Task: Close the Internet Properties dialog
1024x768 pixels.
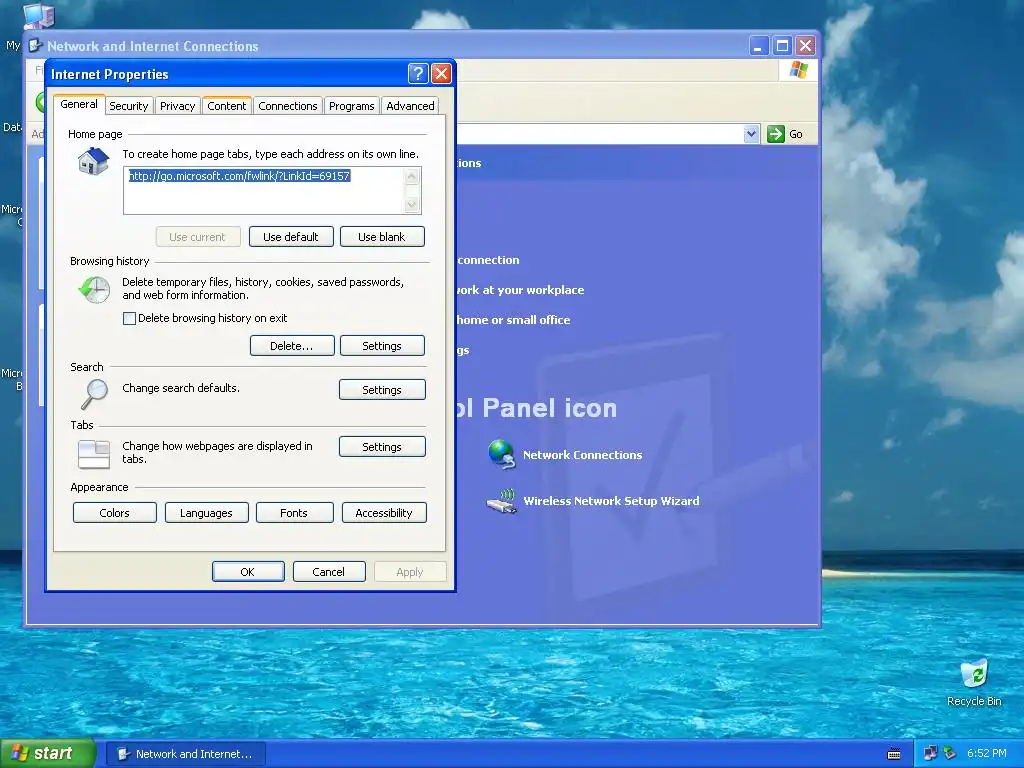Action: [441, 73]
